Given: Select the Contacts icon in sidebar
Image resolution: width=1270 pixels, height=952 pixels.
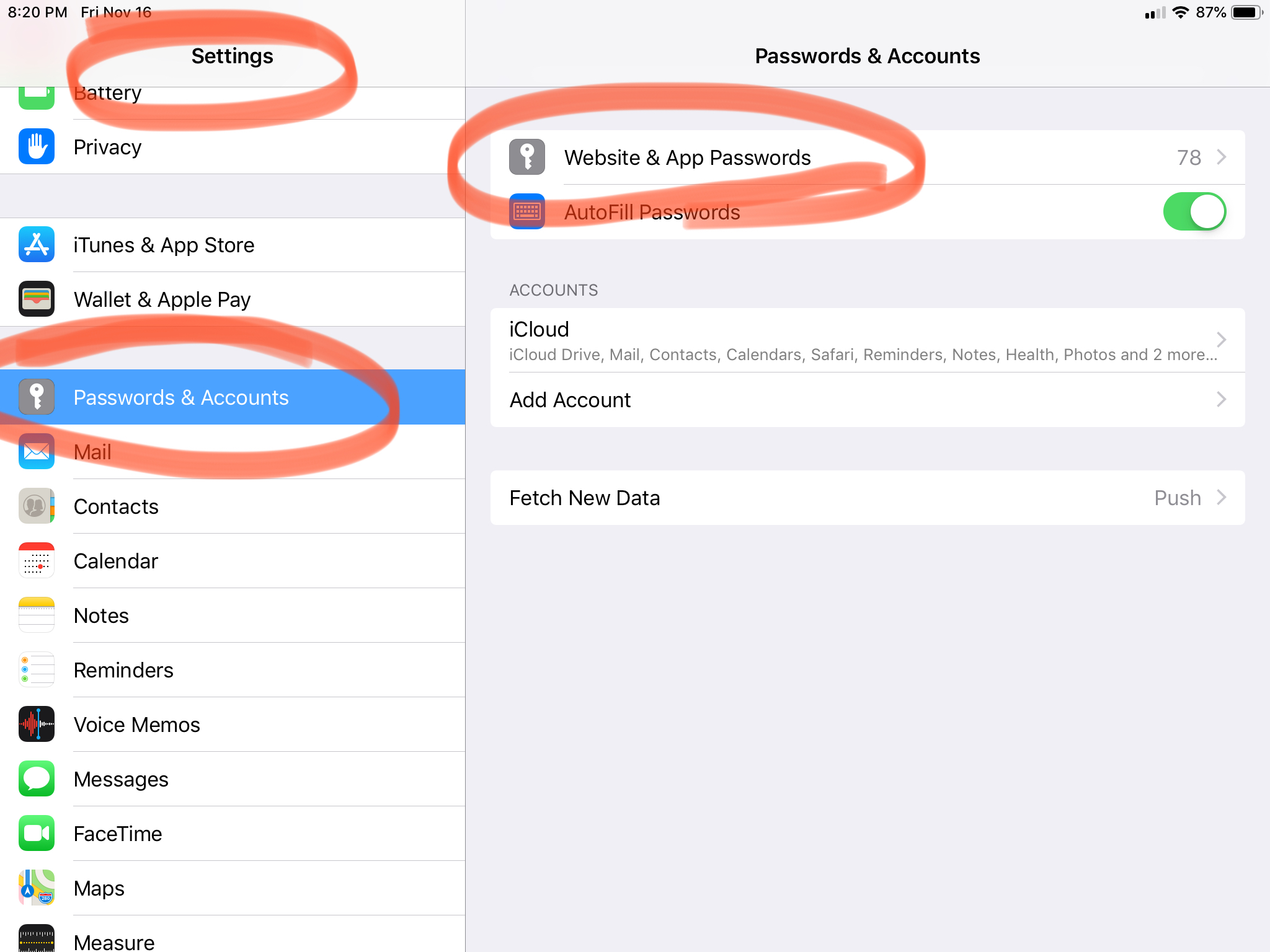Looking at the screenshot, I should pyautogui.click(x=37, y=506).
